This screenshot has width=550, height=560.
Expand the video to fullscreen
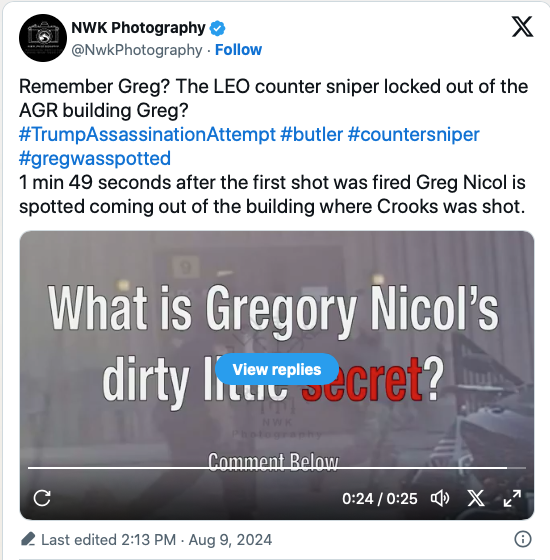512,498
